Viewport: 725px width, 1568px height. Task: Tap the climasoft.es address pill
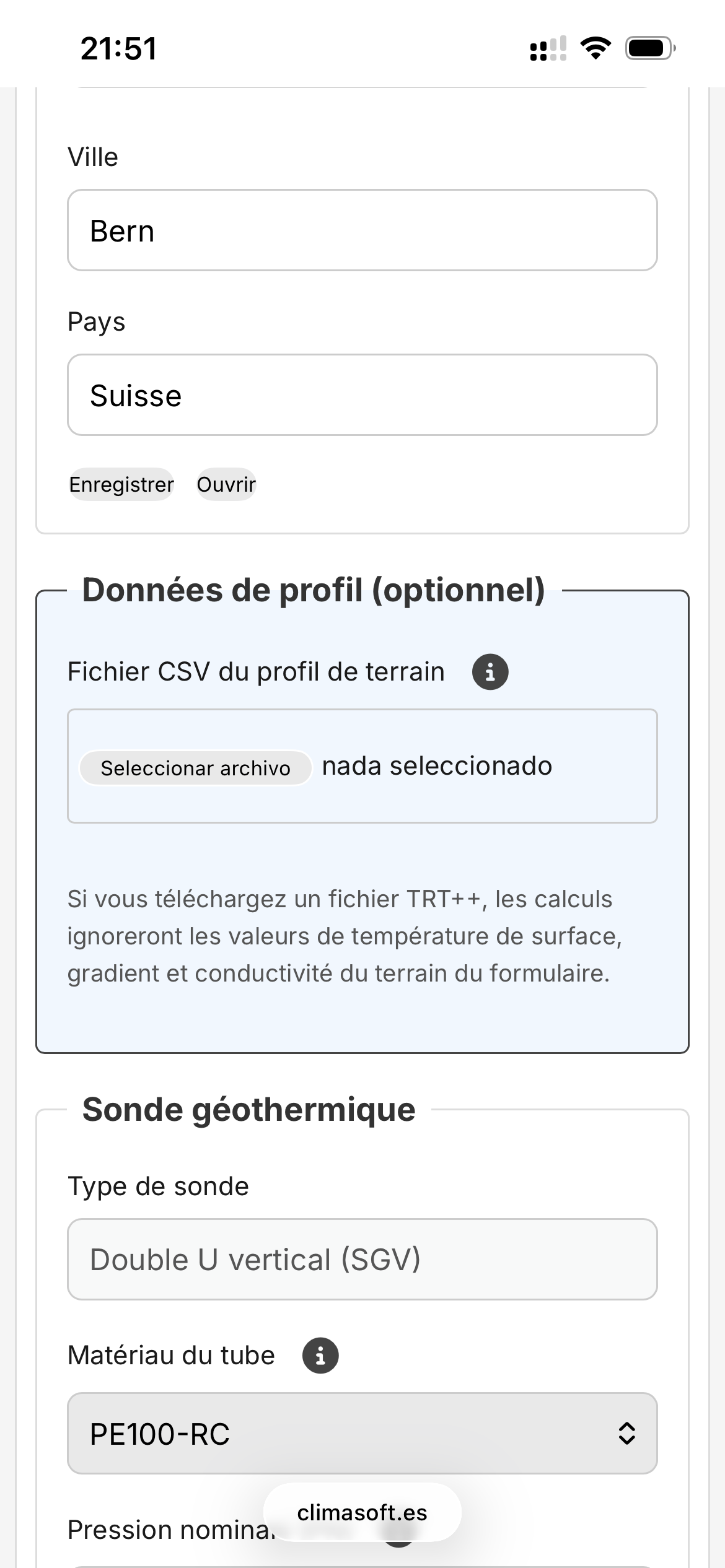(362, 1512)
